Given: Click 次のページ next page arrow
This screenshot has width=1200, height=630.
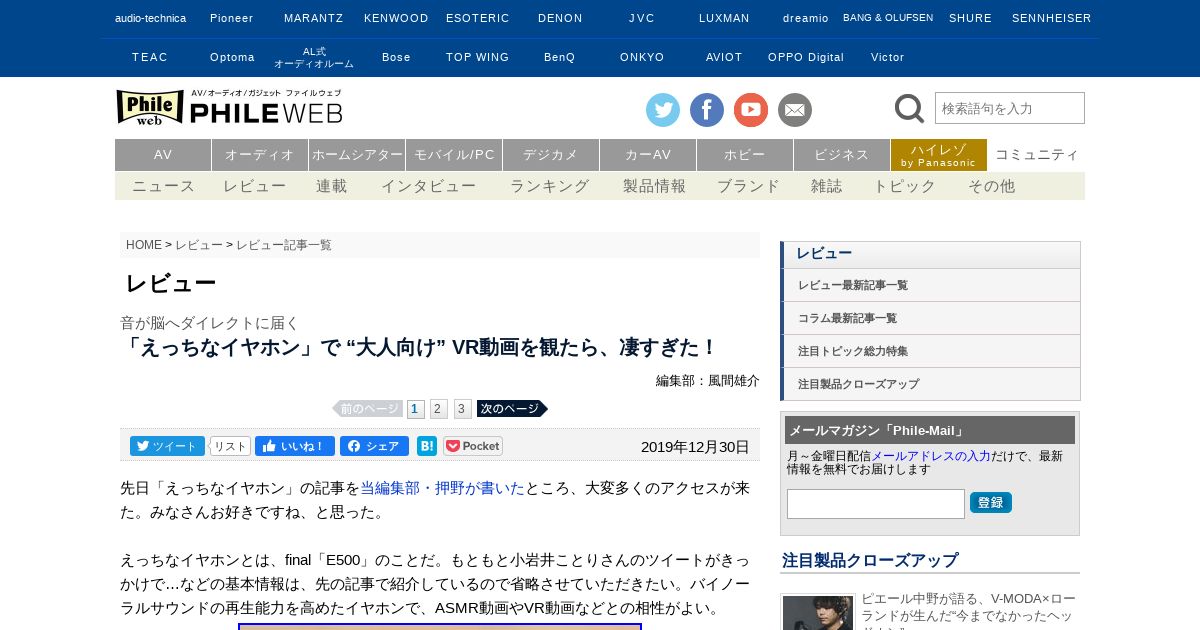Looking at the screenshot, I should tap(512, 409).
